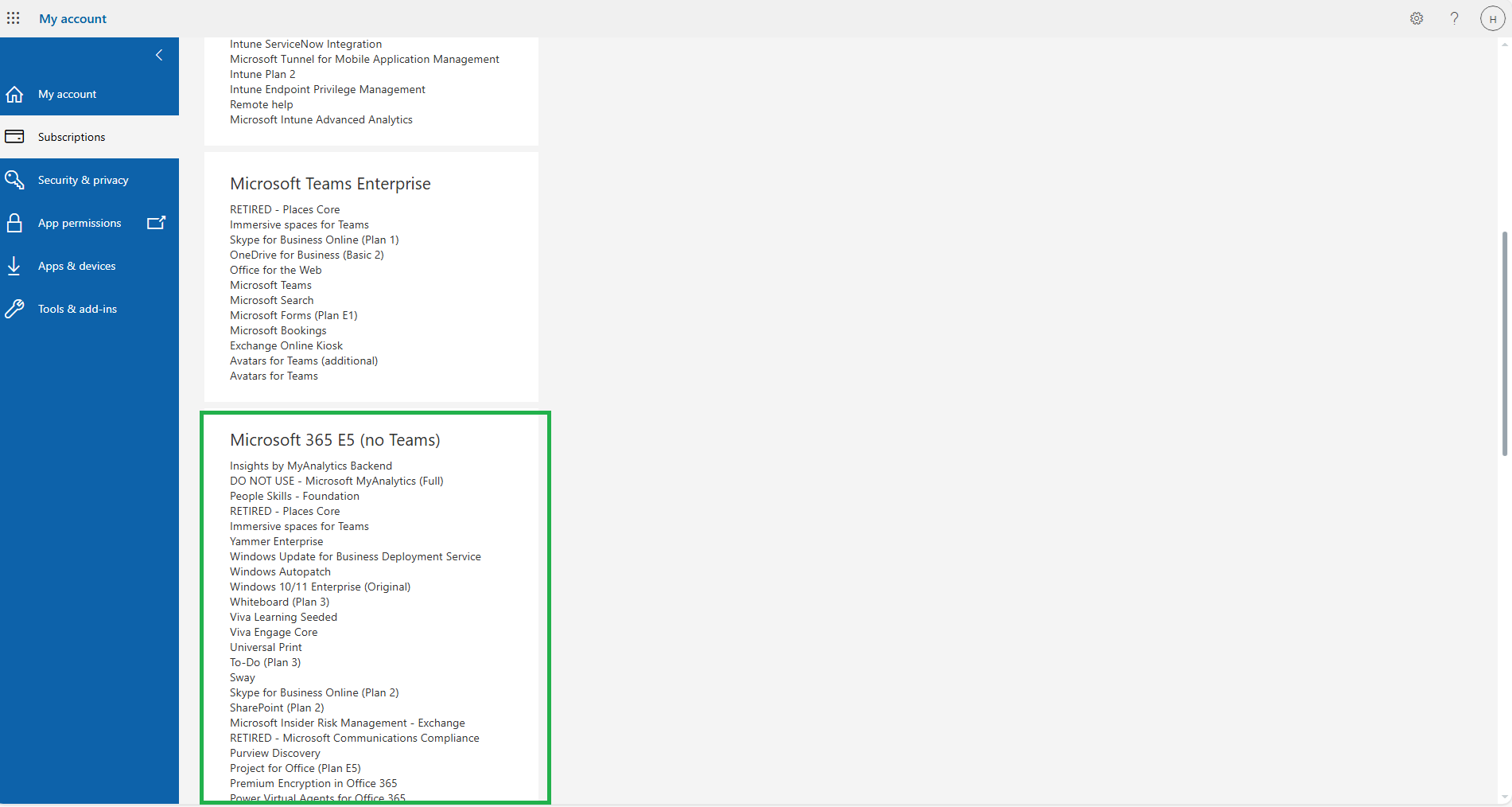Click Microsoft Insider Risk Management - Exchange
This screenshot has width=1512, height=807.
(x=348, y=723)
